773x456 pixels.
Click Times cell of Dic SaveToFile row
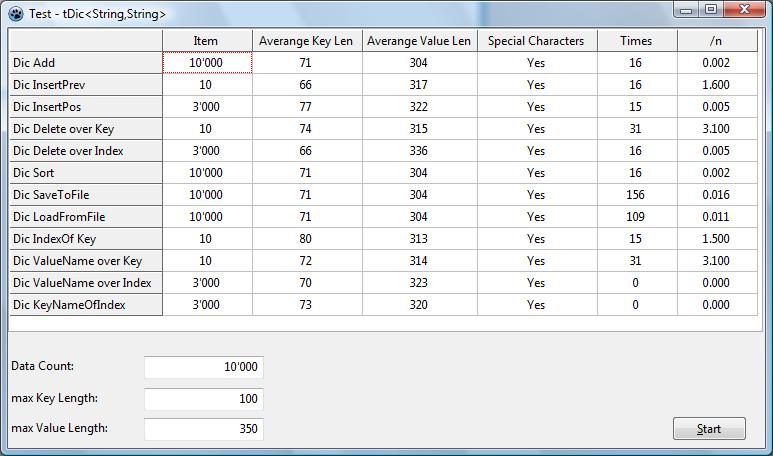635,195
